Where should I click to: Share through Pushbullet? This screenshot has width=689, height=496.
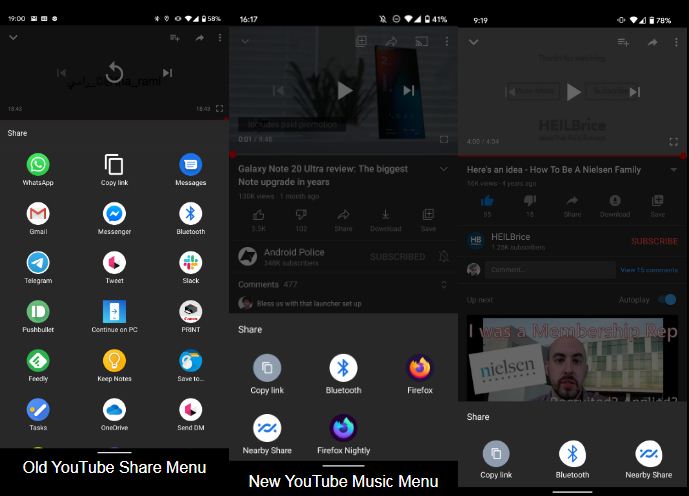pyautogui.click(x=38, y=311)
